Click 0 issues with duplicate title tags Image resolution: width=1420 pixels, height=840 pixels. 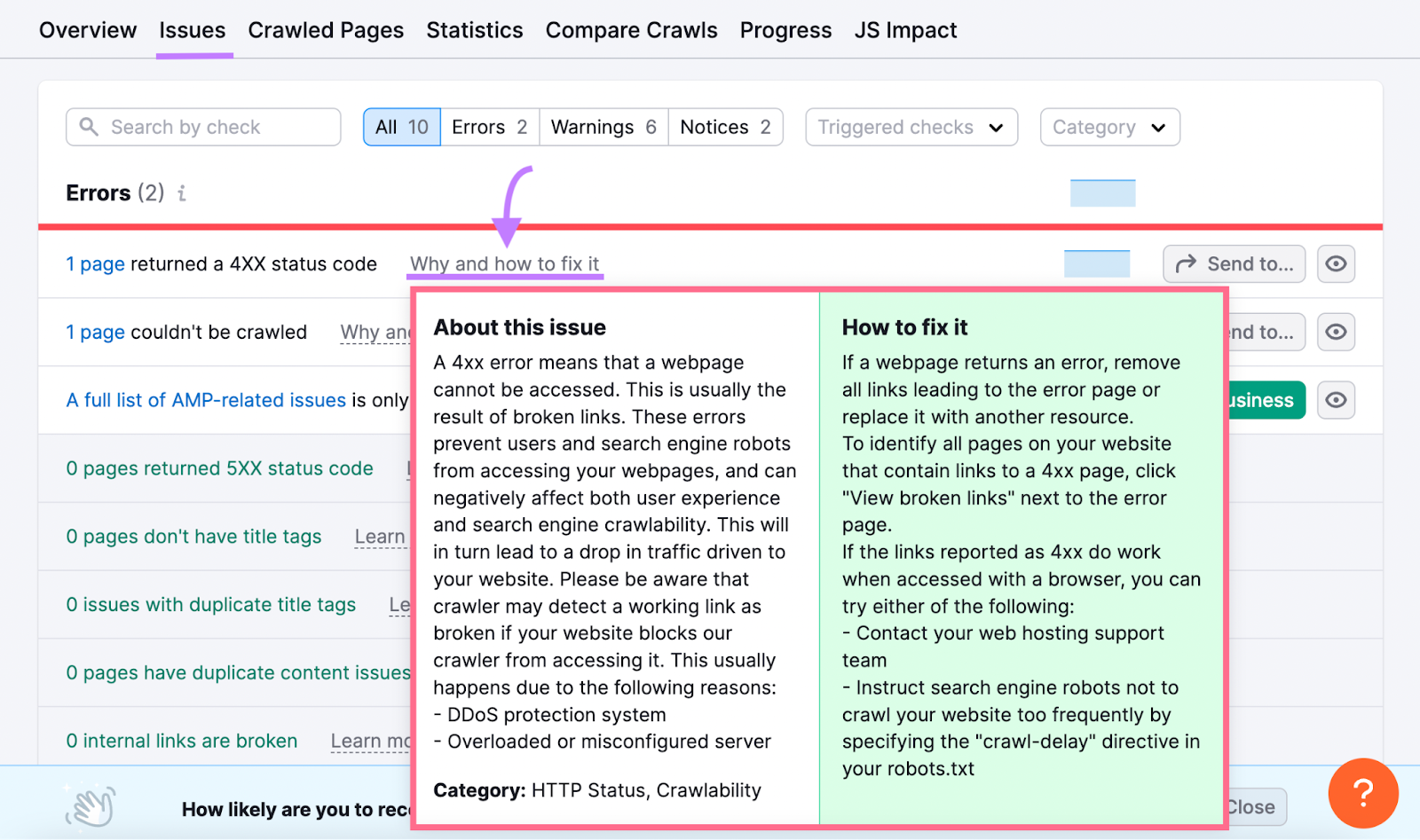click(211, 605)
